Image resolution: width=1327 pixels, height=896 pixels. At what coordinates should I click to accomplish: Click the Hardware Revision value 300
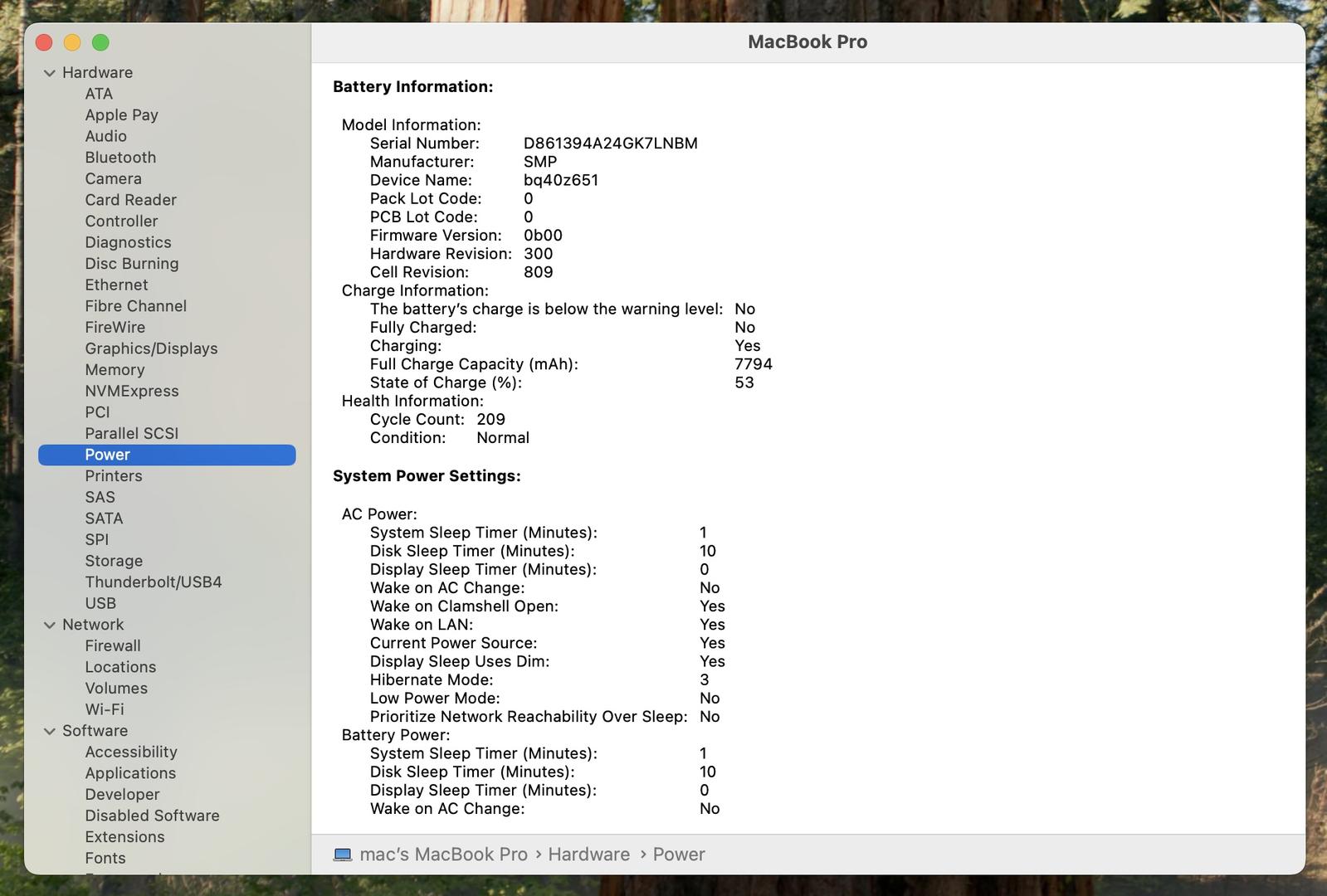[538, 254]
